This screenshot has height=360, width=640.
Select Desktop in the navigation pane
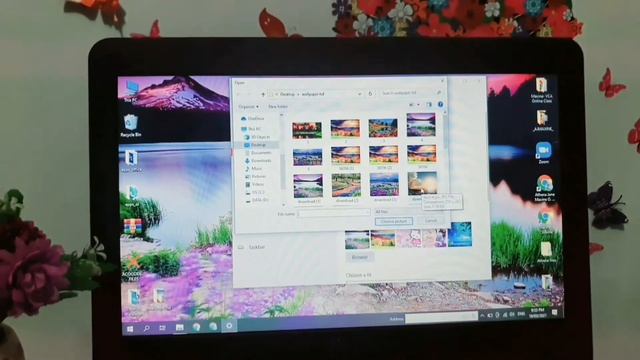pyautogui.click(x=256, y=145)
